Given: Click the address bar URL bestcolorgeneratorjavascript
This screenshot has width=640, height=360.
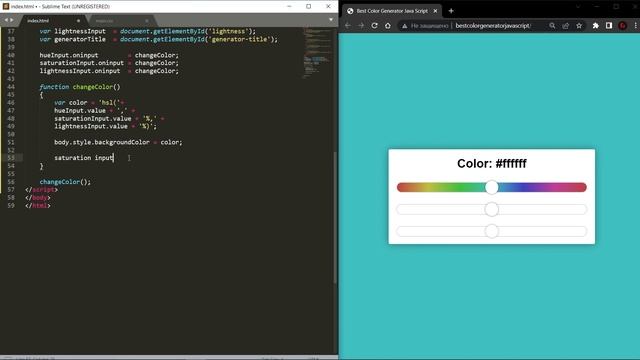Looking at the screenshot, I should pos(493,25).
